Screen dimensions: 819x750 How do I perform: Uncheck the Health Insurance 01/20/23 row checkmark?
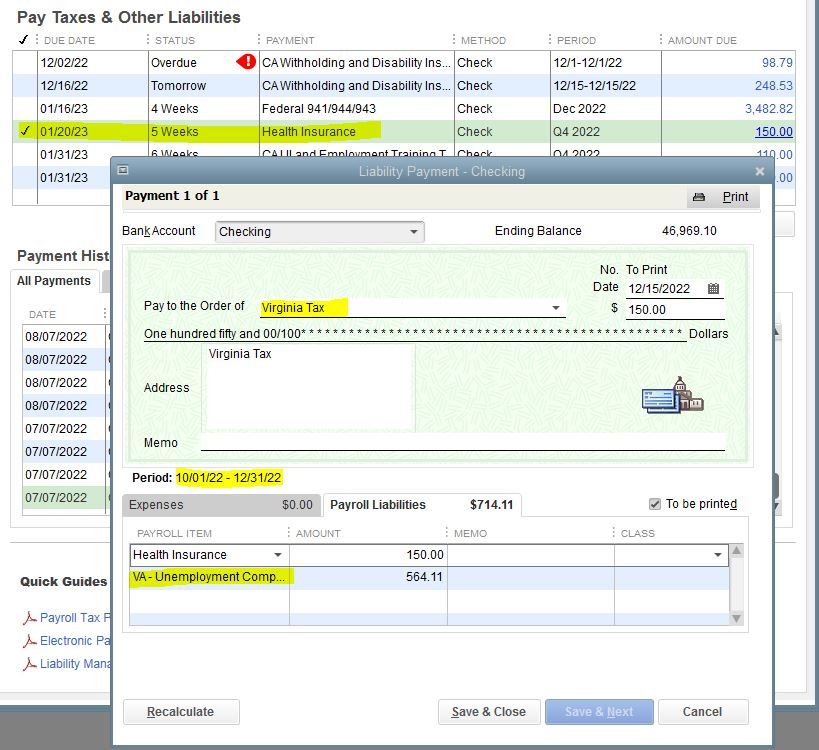[x=25, y=131]
